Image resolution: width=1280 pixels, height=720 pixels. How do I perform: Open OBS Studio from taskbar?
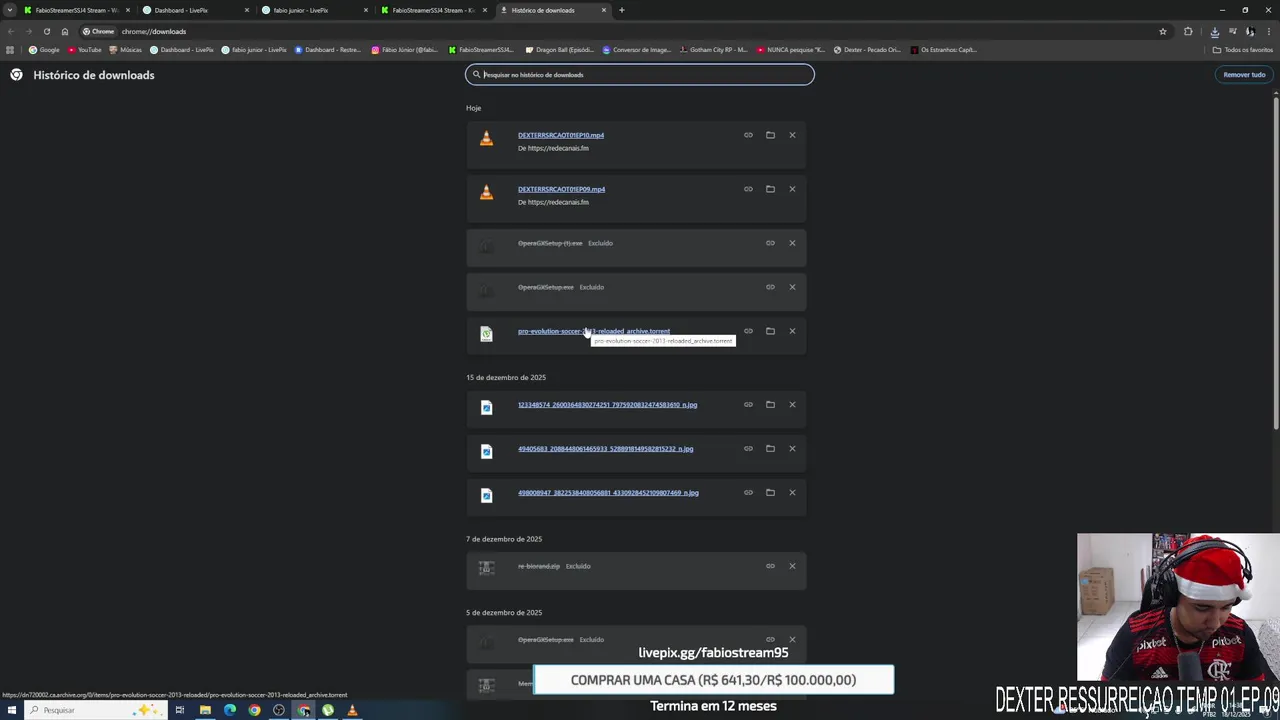pyautogui.click(x=279, y=710)
